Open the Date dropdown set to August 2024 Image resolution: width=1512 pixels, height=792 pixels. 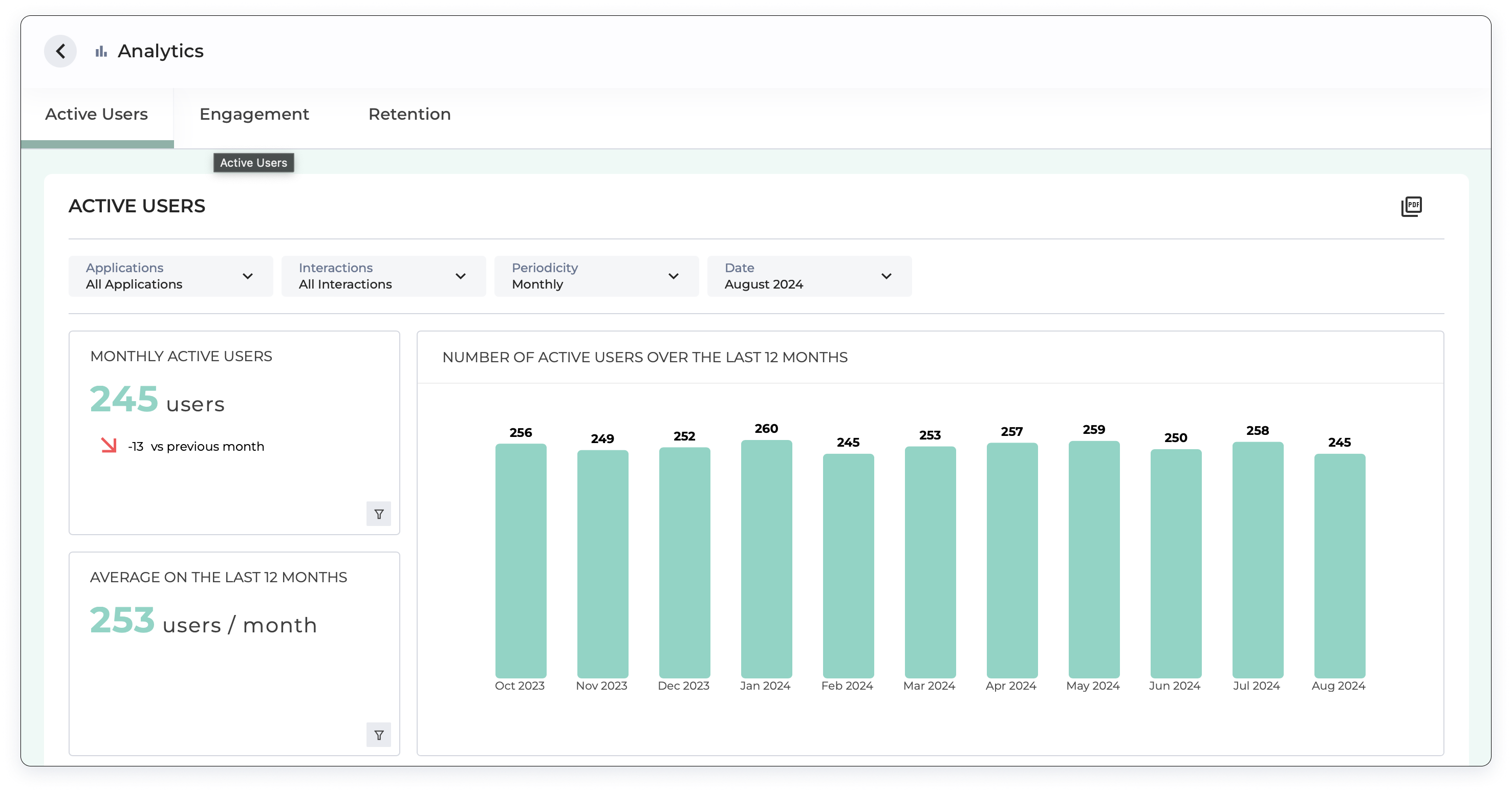(809, 276)
